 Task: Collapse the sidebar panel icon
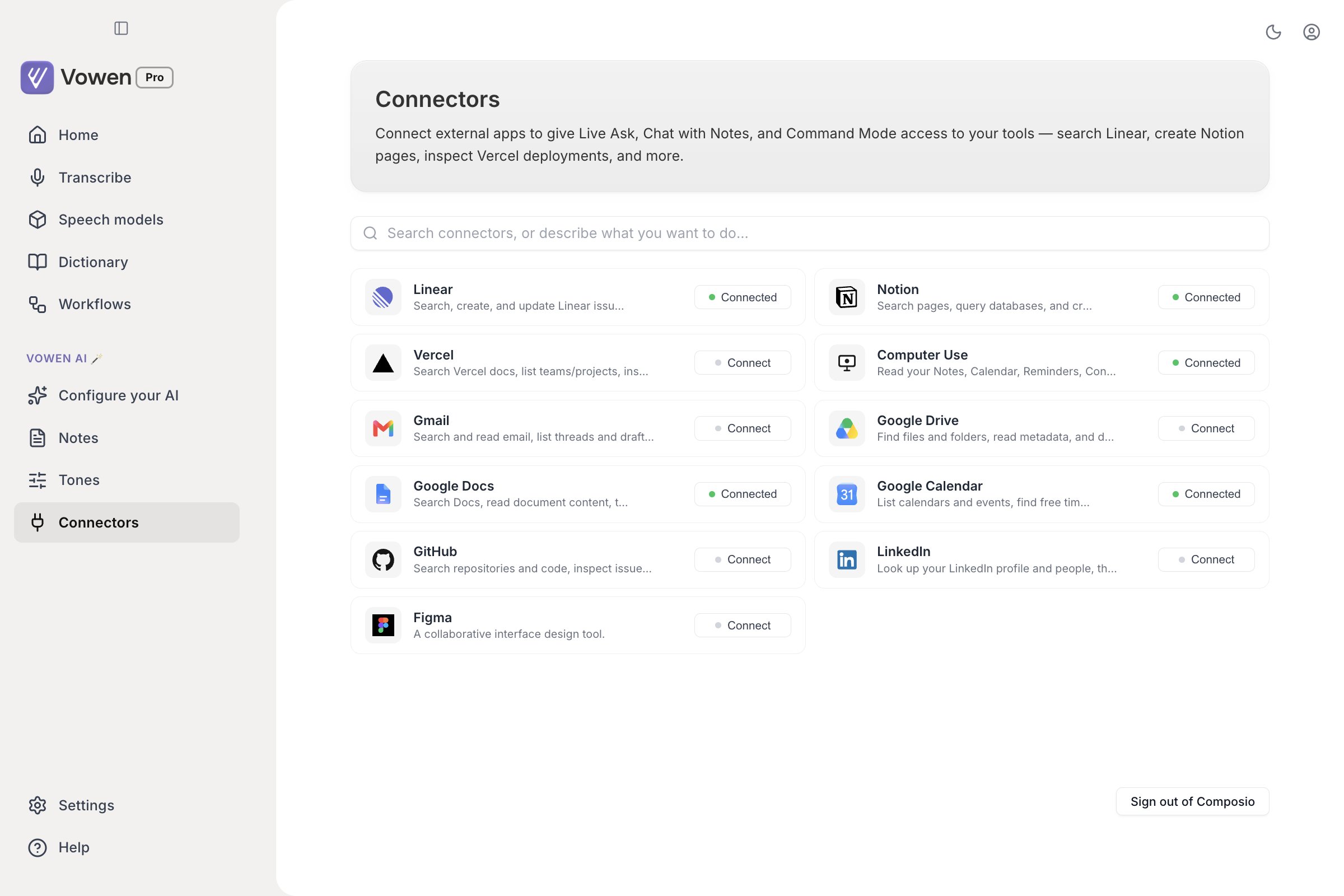[121, 28]
